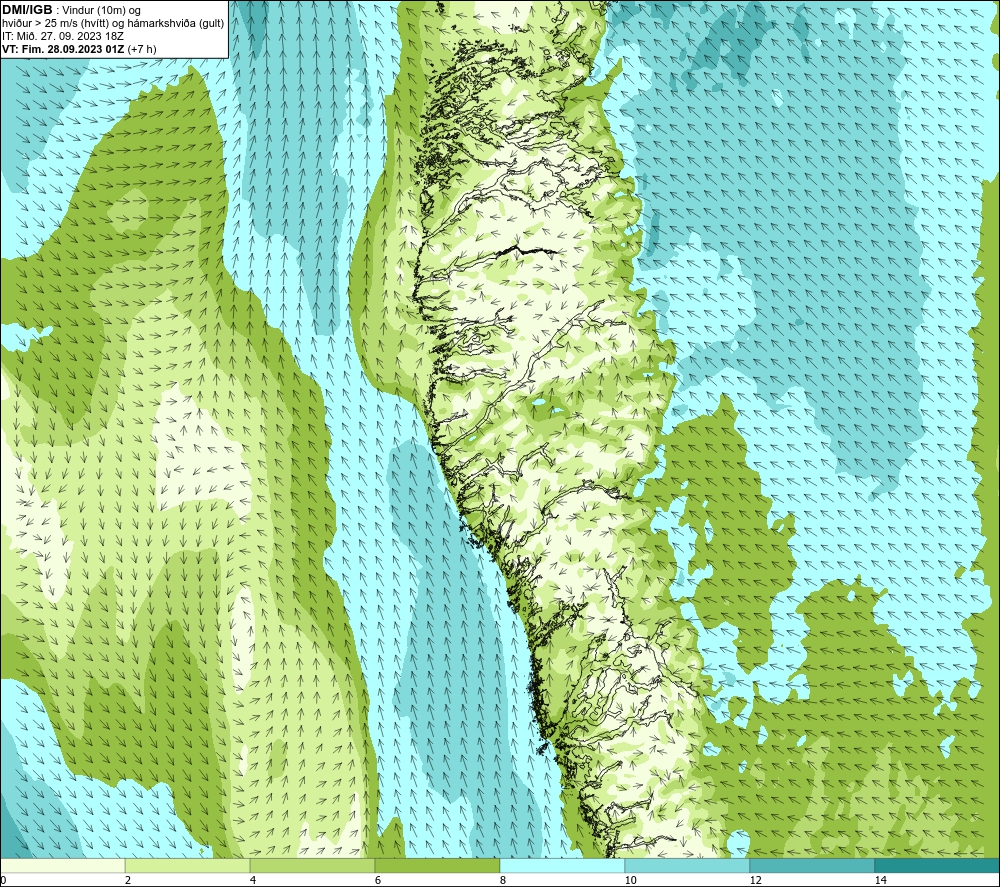Screen dimensions: 1000x887
Task: Click the light cyan 8–10 m/s legend swatch
Action: (x=562, y=865)
